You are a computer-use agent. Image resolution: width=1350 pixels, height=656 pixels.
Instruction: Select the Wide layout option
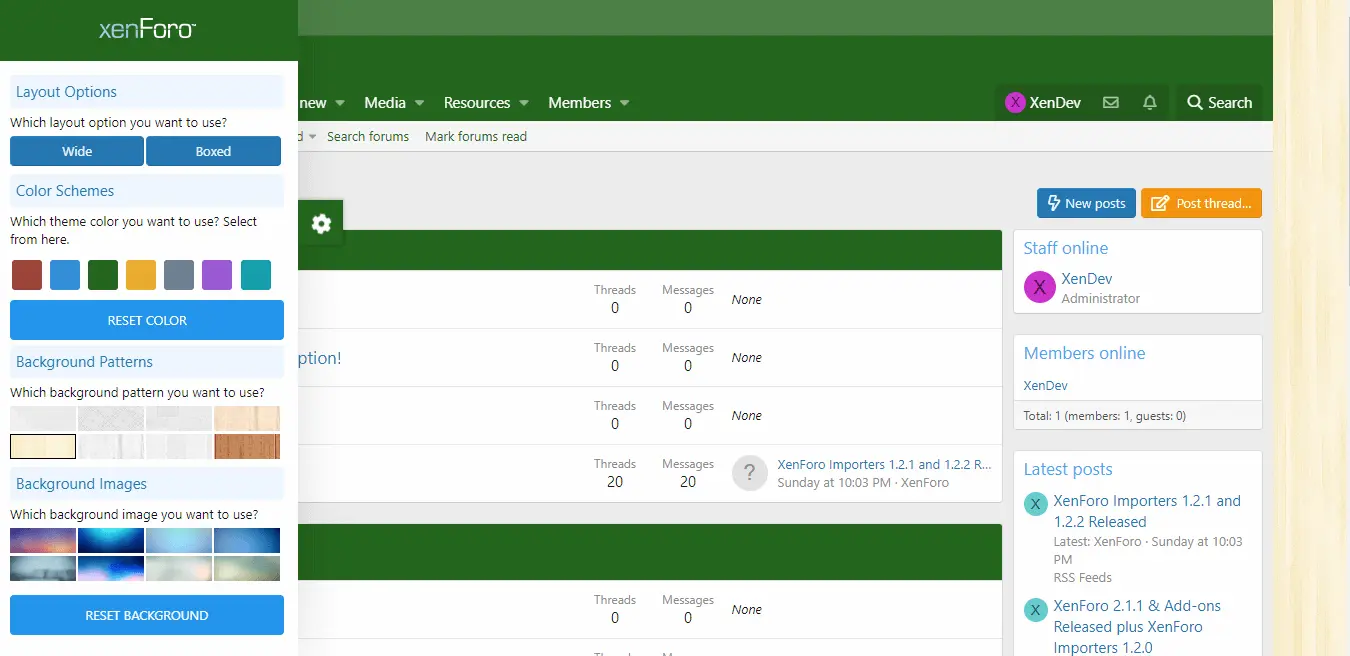point(77,152)
